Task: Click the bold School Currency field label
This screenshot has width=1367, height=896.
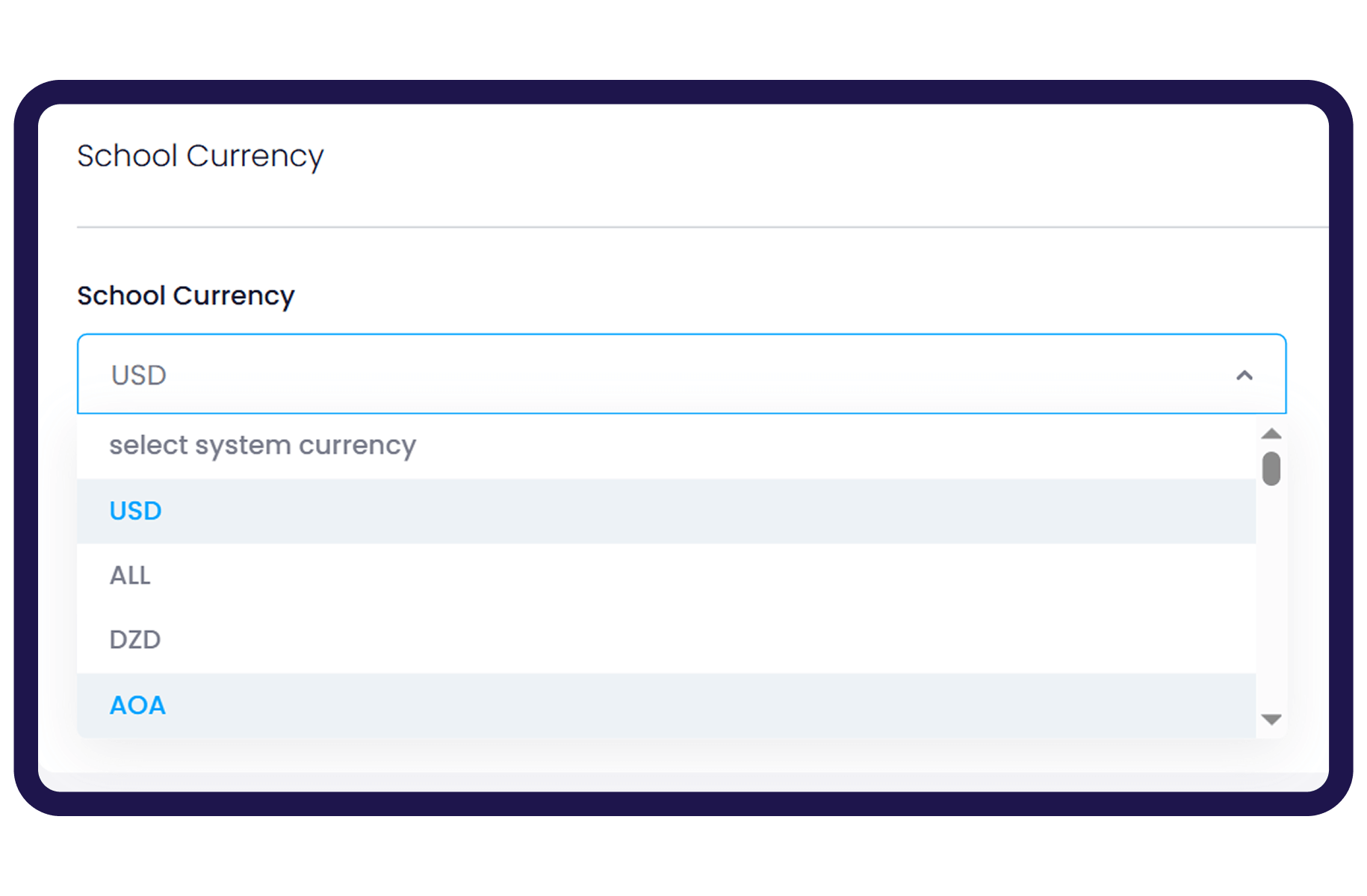Action: click(x=186, y=296)
